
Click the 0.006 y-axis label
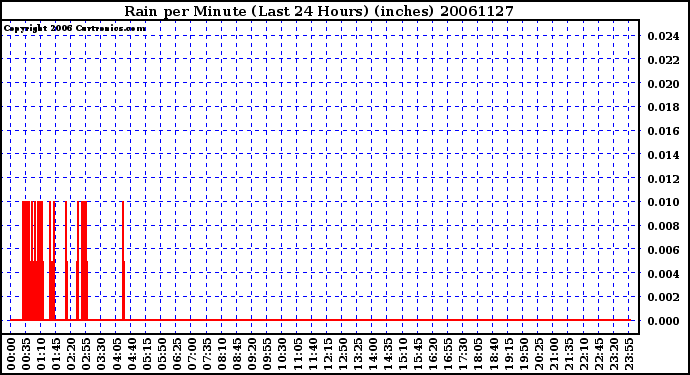pyautogui.click(x=663, y=250)
